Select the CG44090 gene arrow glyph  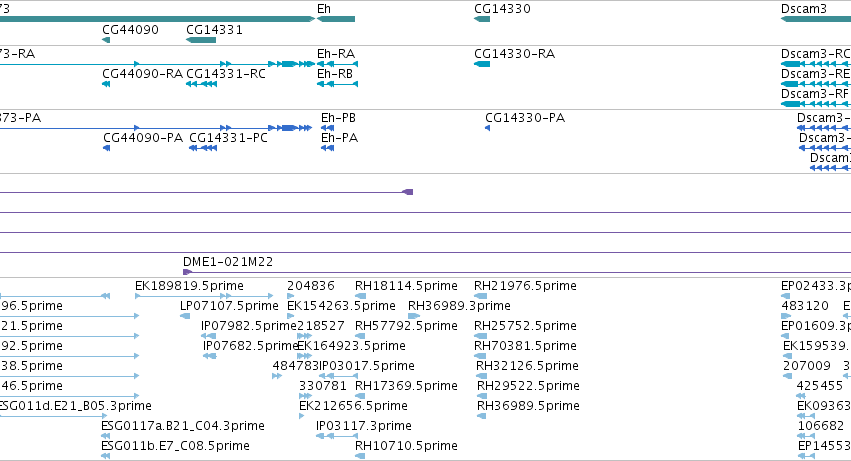106,40
